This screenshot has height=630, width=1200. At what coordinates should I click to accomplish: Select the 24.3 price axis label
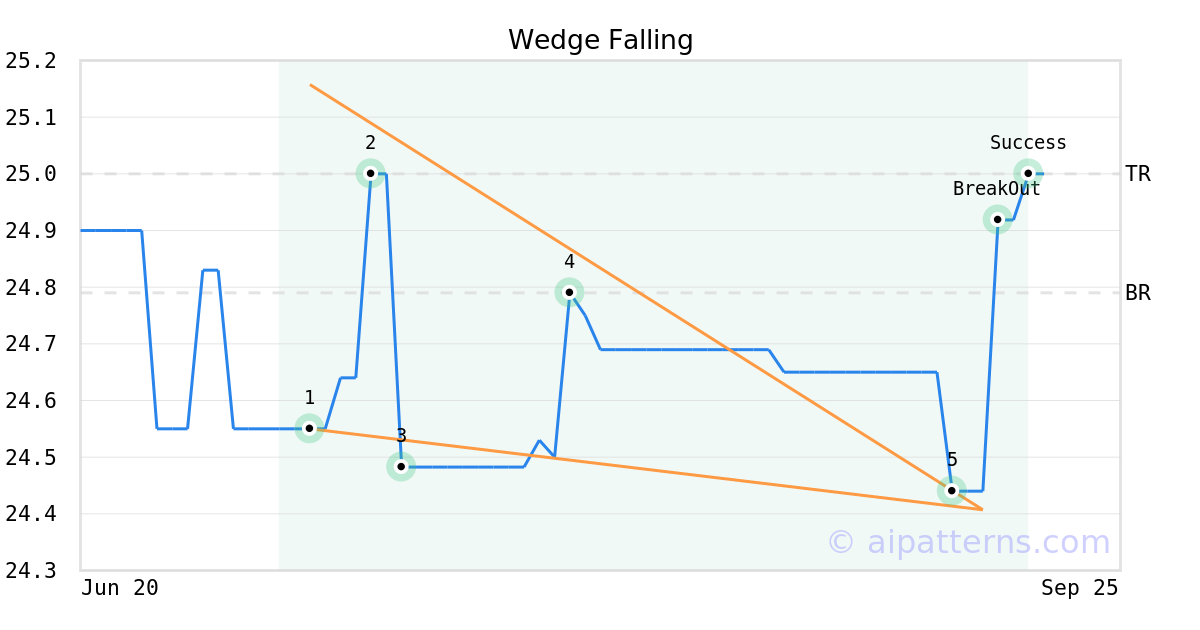(x=31, y=572)
